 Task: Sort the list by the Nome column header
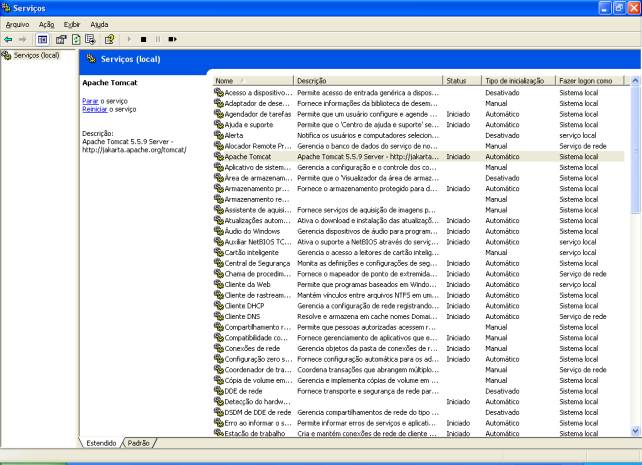pyautogui.click(x=251, y=80)
